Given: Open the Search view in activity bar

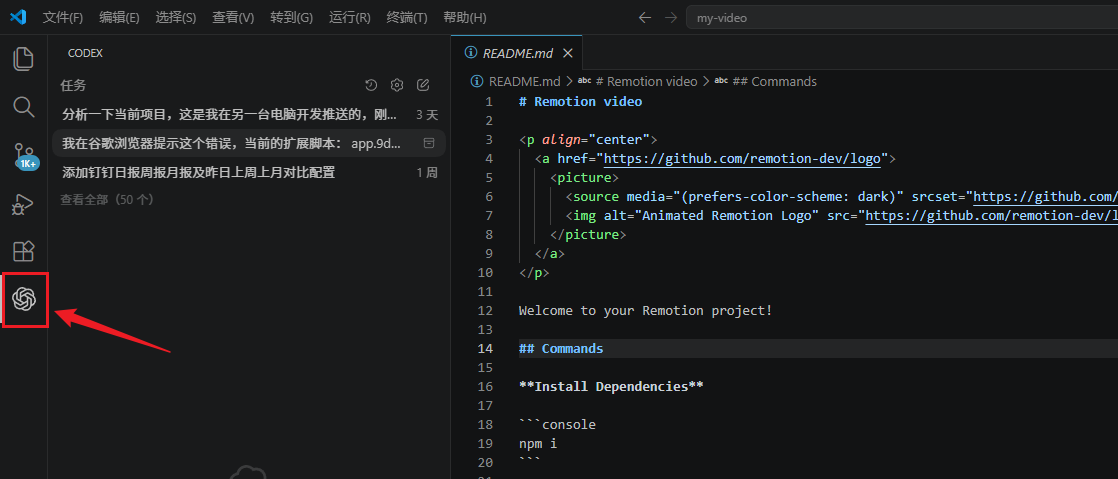Looking at the screenshot, I should [x=23, y=106].
